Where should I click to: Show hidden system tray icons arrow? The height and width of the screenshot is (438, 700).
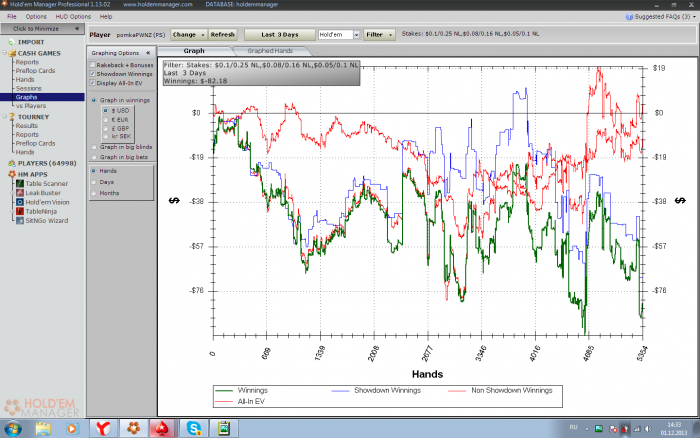coord(587,429)
